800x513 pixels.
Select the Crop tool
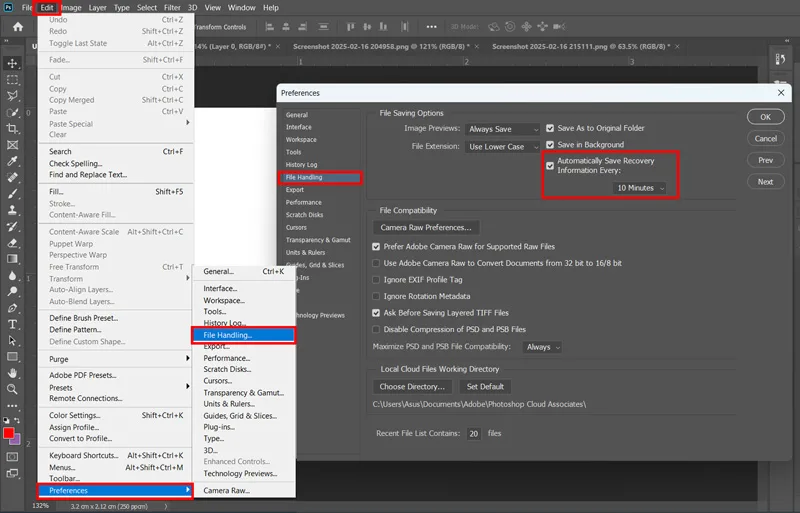pos(12,129)
